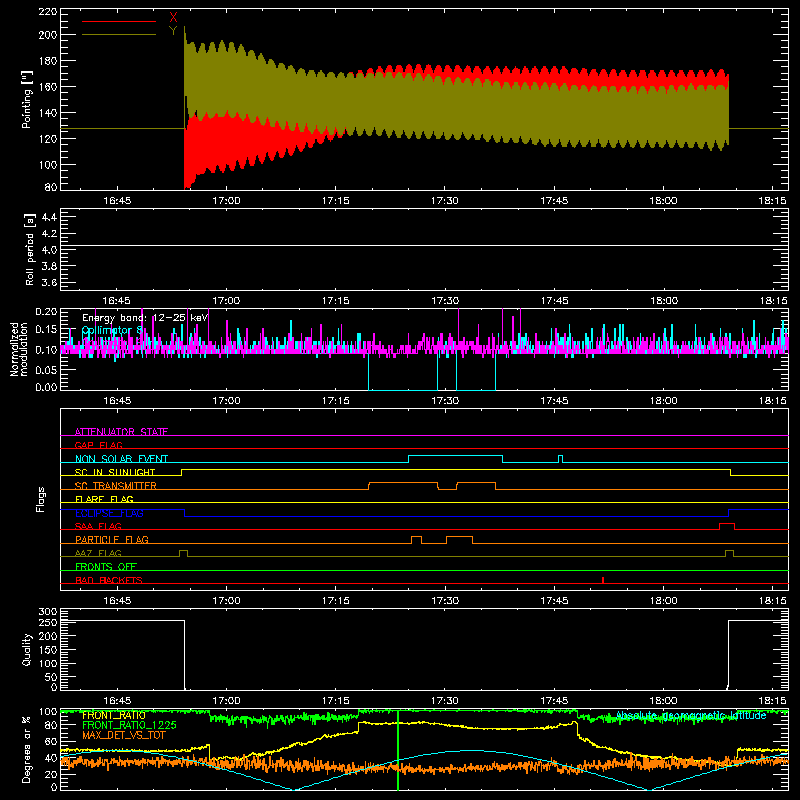Click the SAA_FLAG label

pos(98,526)
